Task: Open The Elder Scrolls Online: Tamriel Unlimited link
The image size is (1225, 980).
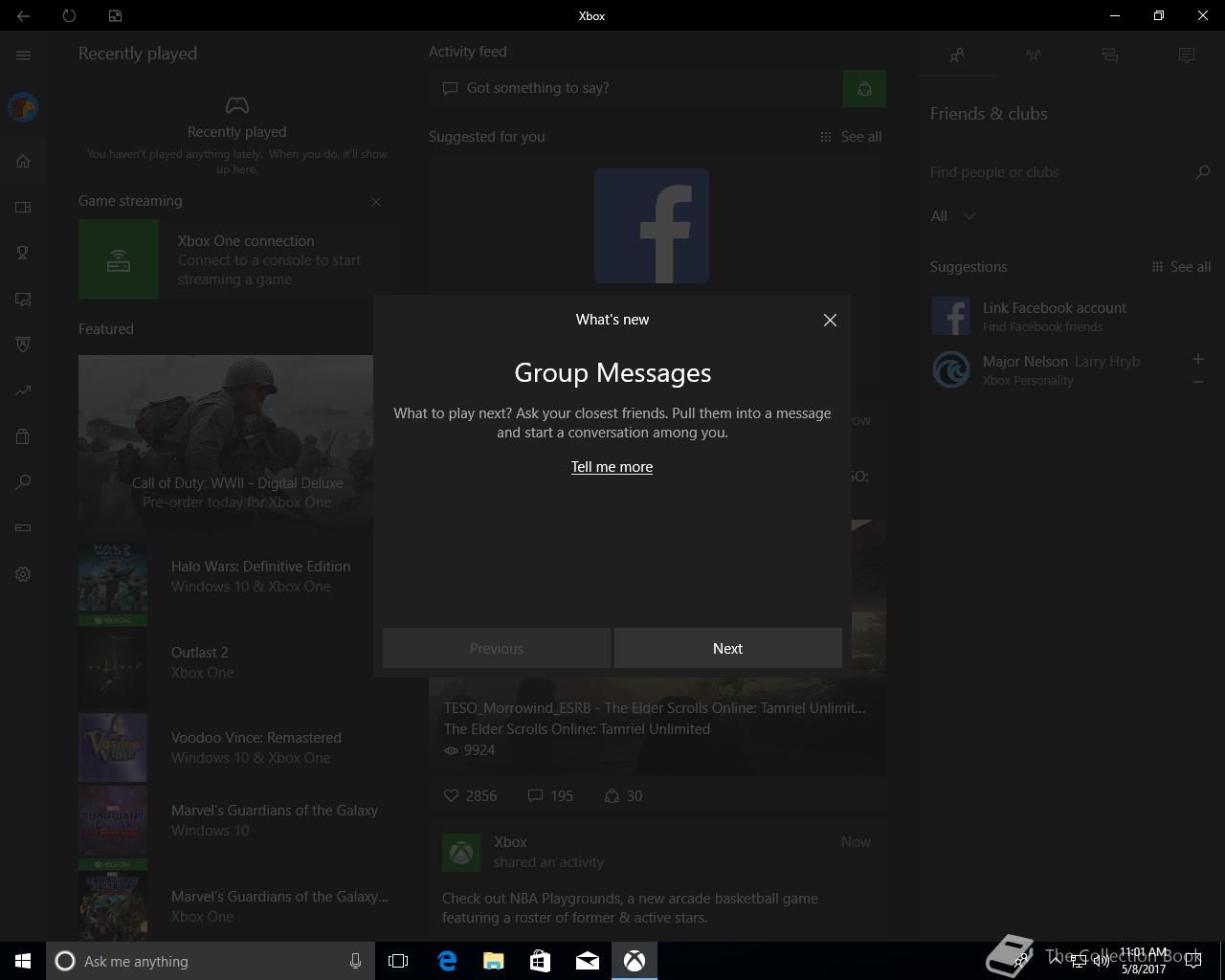Action: 577,729
